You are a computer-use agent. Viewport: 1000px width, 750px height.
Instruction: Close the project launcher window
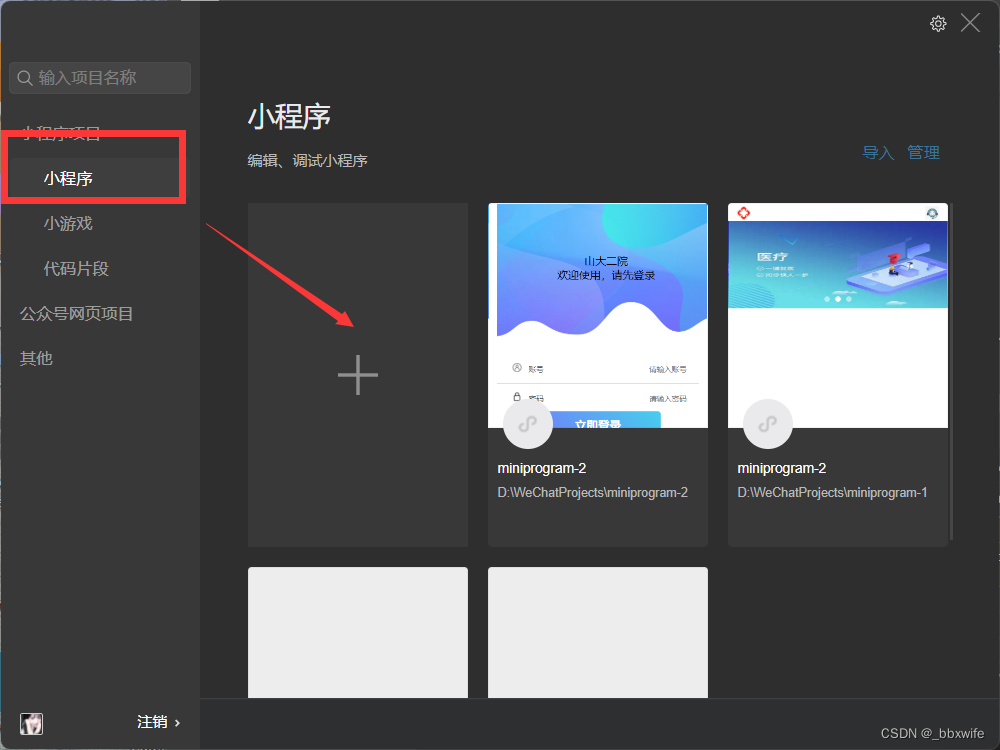point(970,23)
